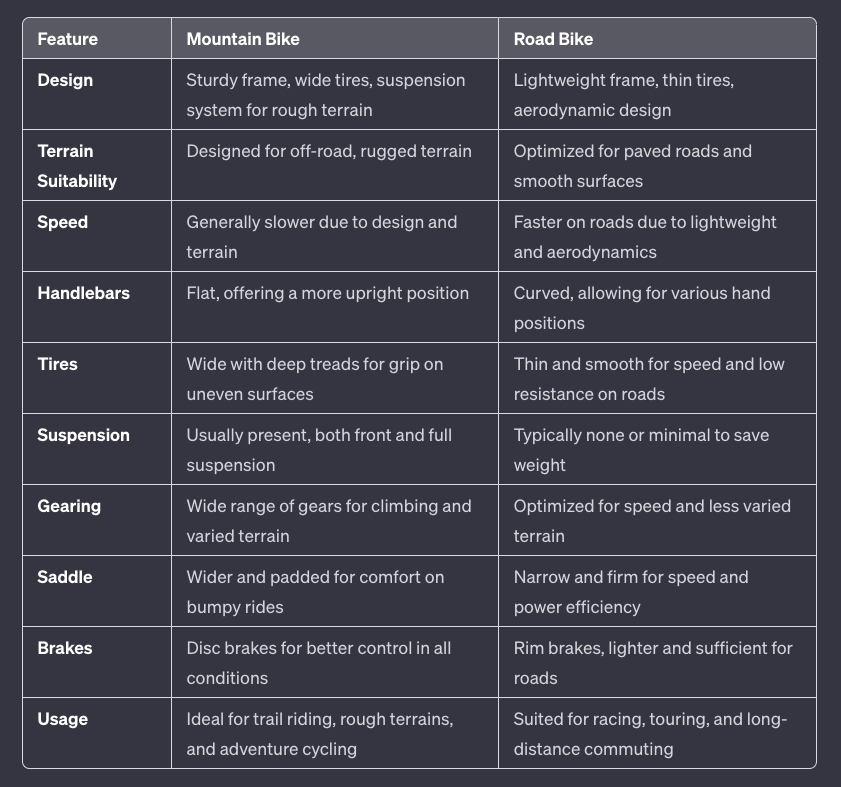The image size is (841, 787).
Task: Click the Road Bike column header
Action: point(553,39)
